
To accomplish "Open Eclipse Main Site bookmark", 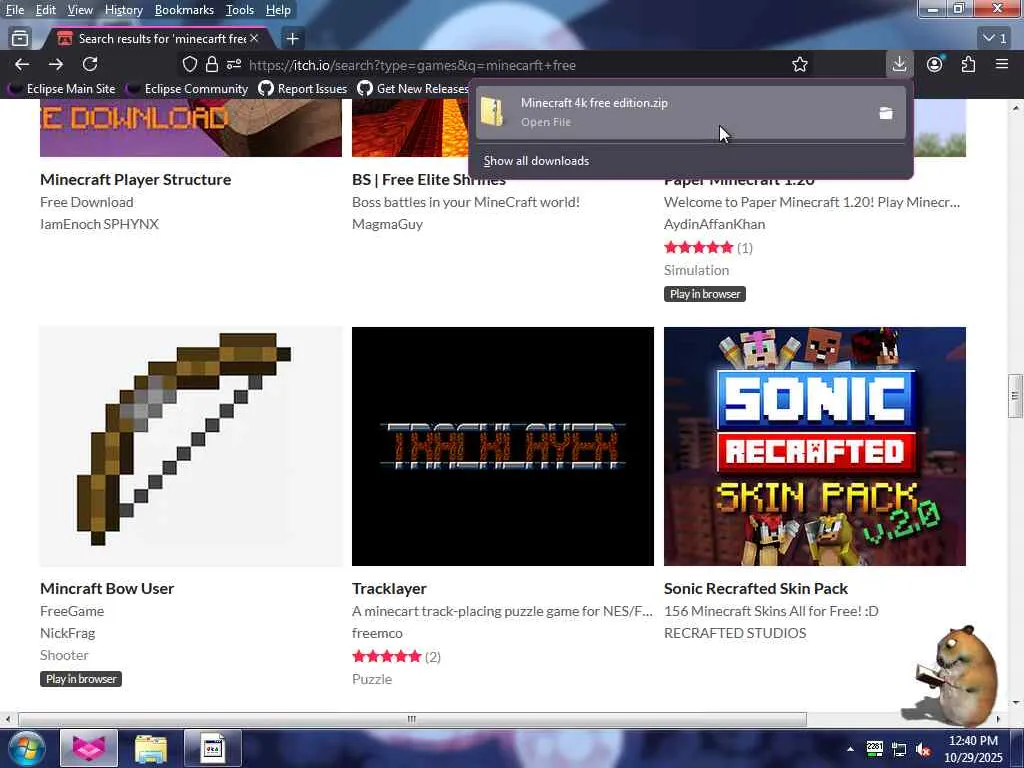I will 62,89.
